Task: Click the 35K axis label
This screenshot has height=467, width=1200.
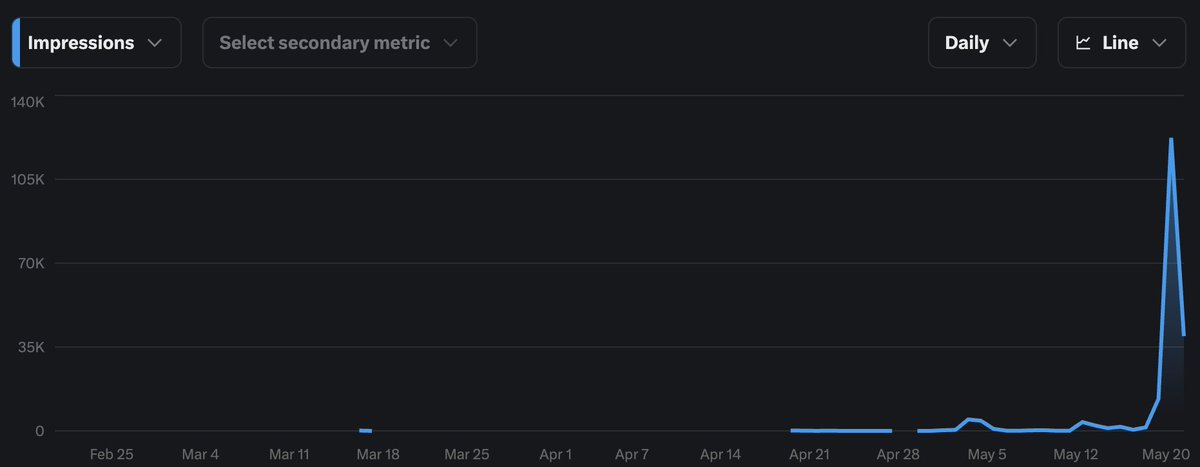Action: tap(29, 347)
